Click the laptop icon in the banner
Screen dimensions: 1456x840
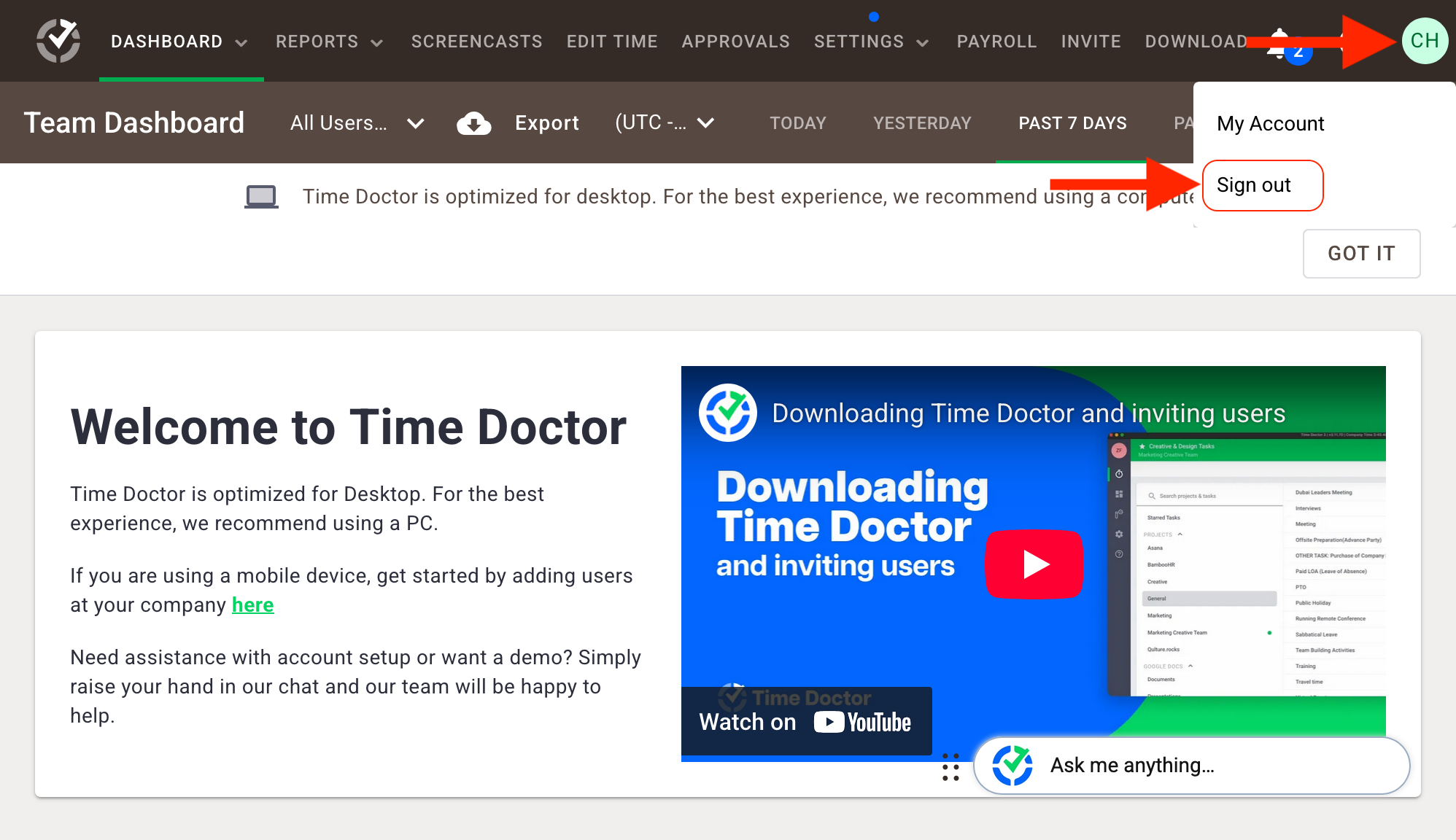[261, 195]
